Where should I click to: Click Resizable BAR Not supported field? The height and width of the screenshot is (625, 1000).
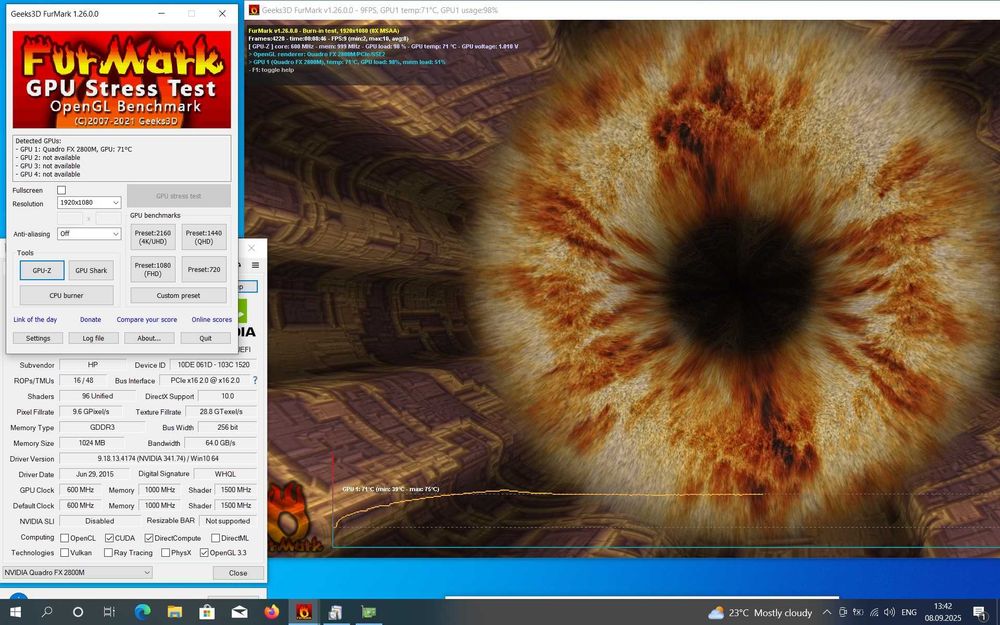click(x=228, y=521)
